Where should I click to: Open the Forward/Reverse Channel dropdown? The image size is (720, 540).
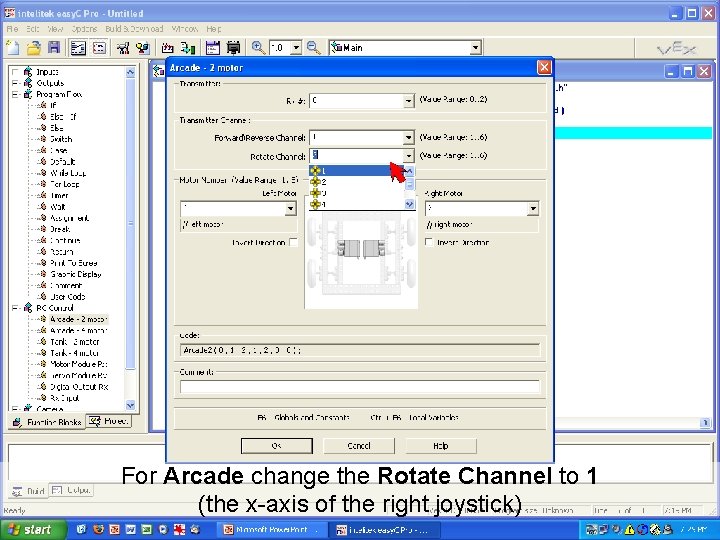tap(408, 137)
